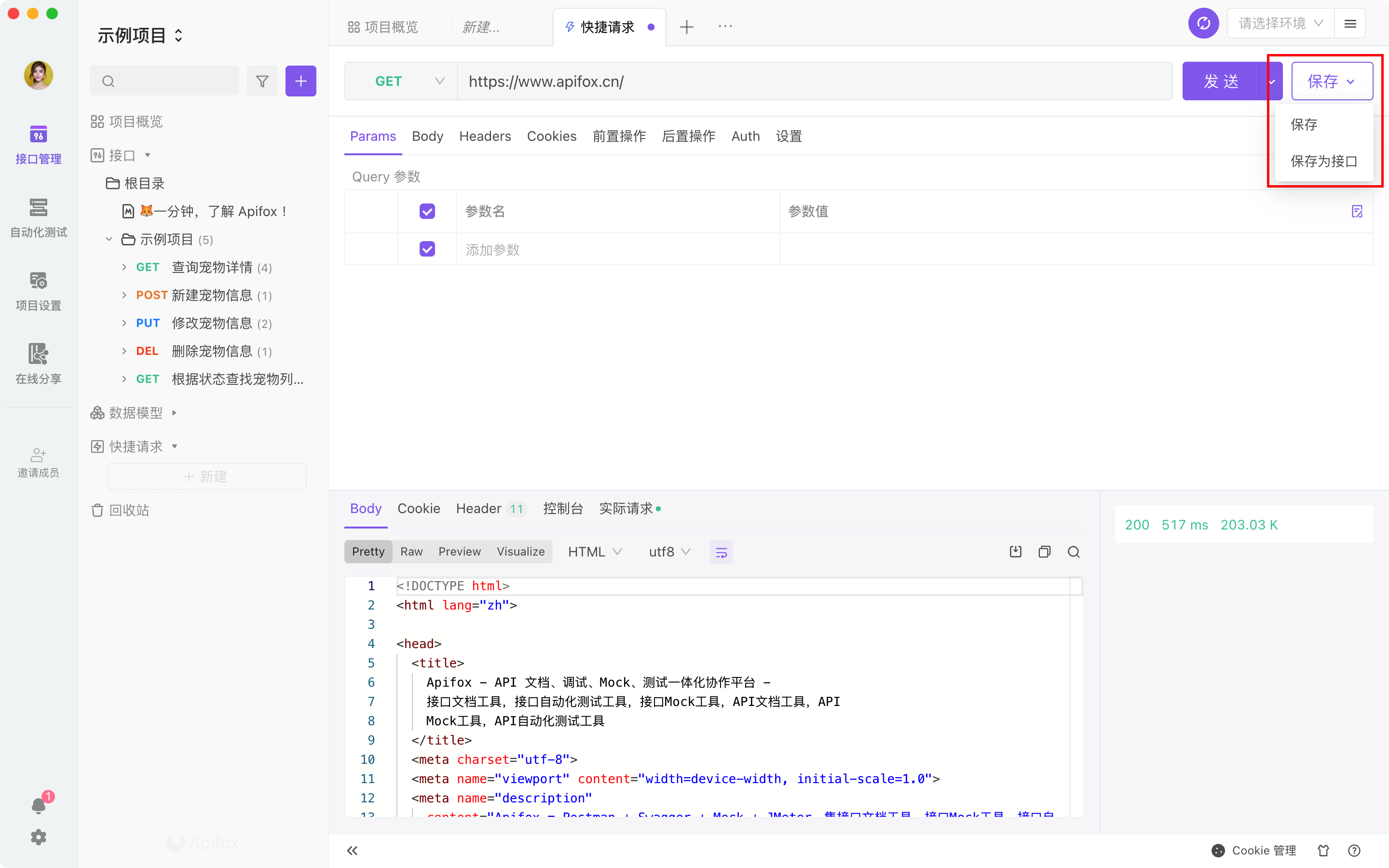Toggle the word wrap button in response
The height and width of the screenshot is (868, 1389).
[721, 552]
